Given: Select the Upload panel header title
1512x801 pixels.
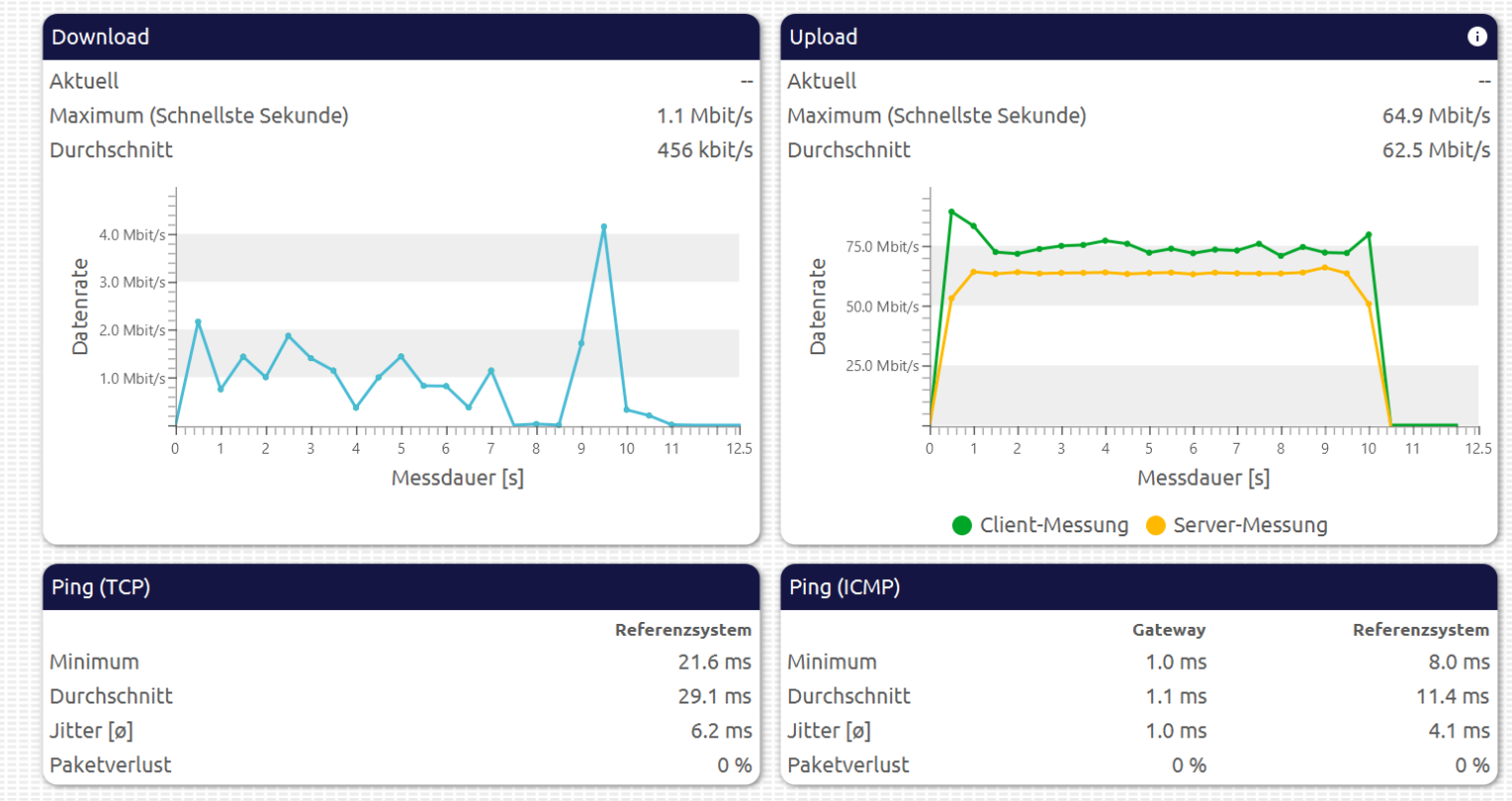Looking at the screenshot, I should 823,37.
